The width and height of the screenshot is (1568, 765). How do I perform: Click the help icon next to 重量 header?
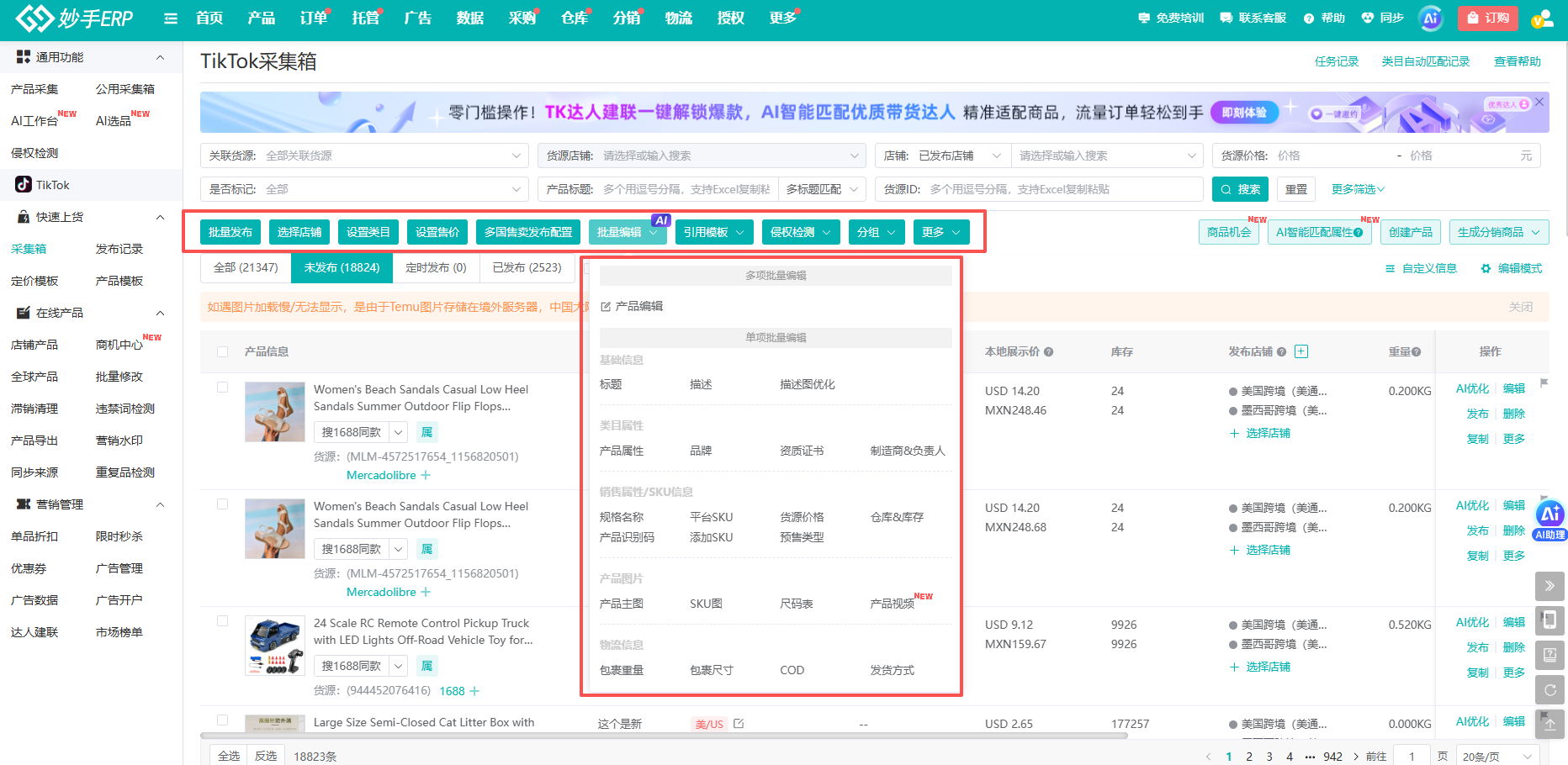click(x=1417, y=352)
